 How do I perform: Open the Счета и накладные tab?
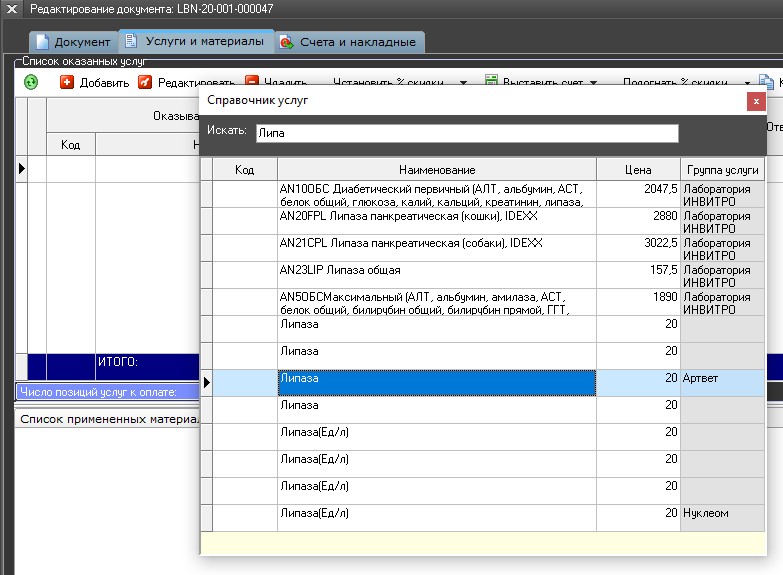click(x=357, y=42)
